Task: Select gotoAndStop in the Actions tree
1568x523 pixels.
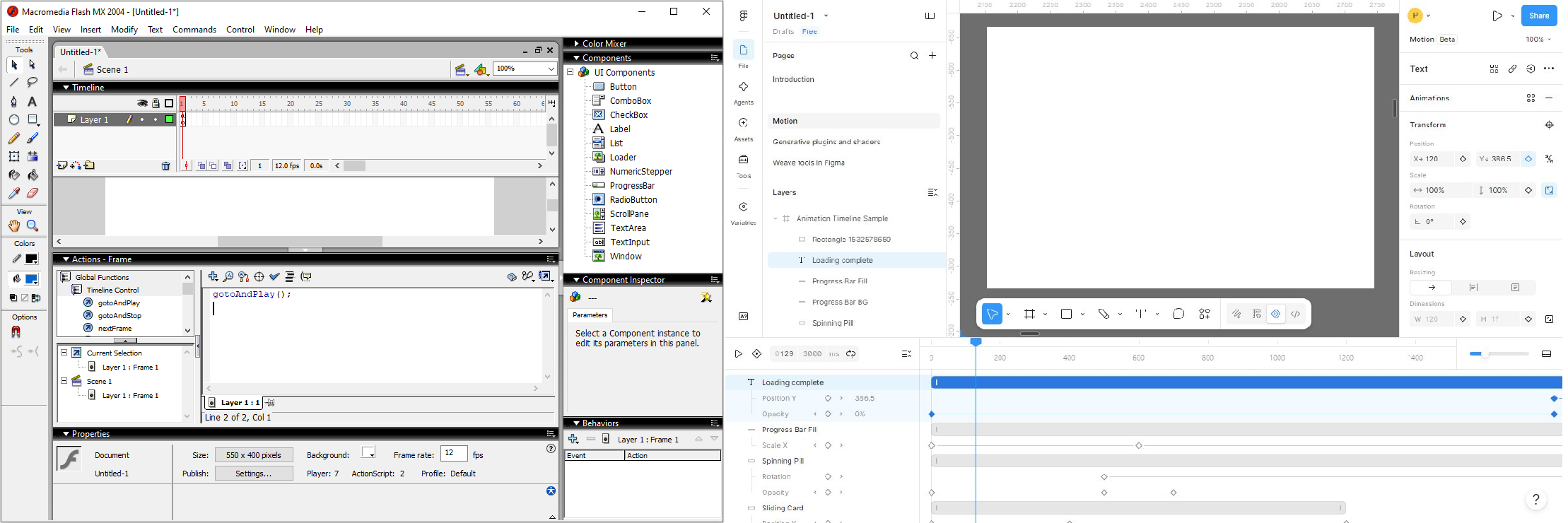Action: (x=119, y=316)
